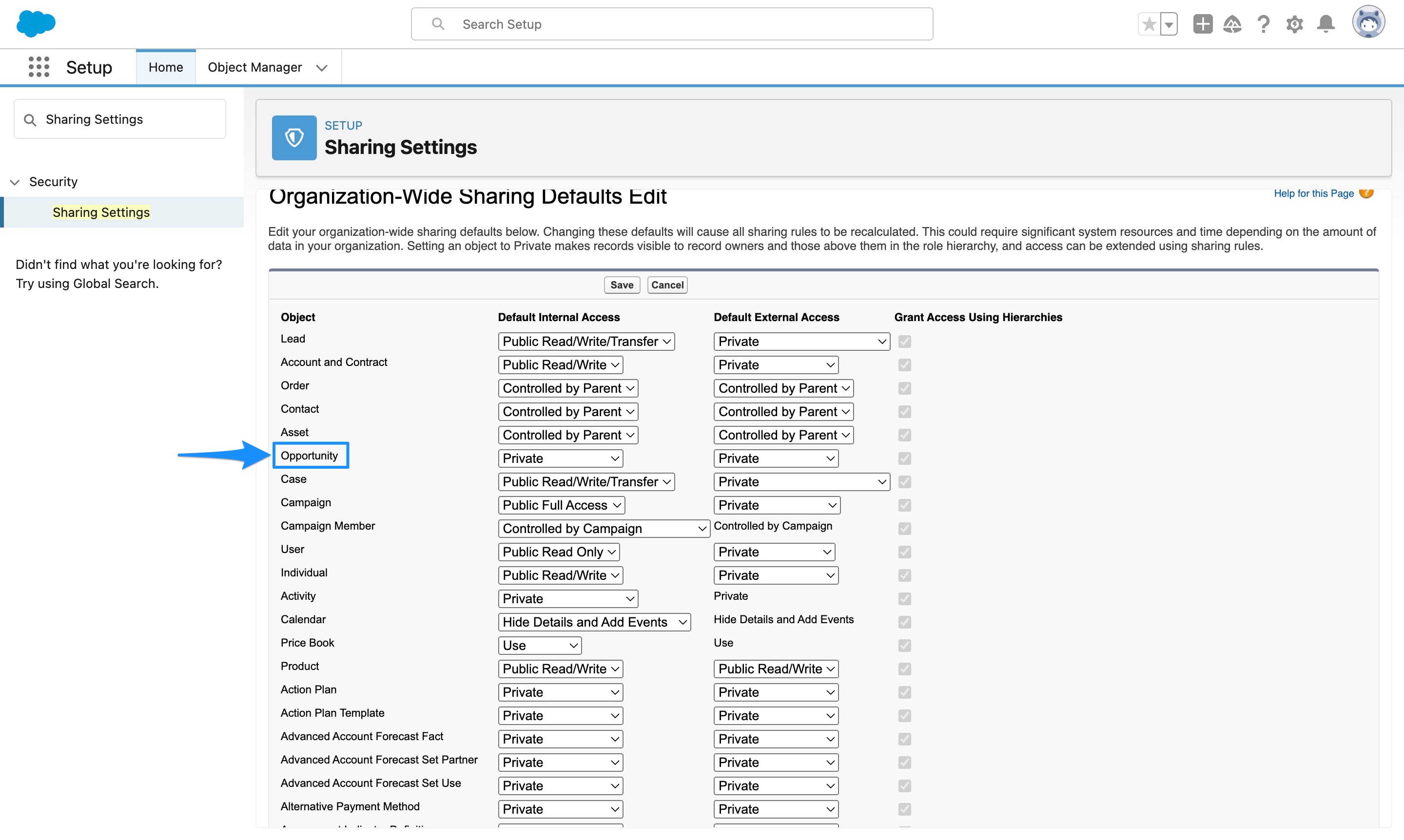Screen dimensions: 1404x840
Task: Click the Save button
Action: coord(621,285)
